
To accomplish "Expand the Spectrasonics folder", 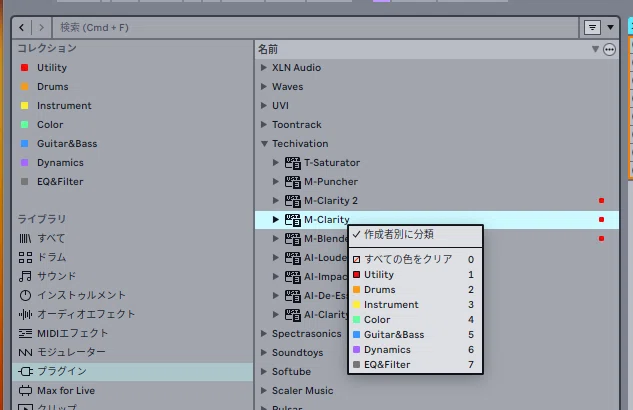I will [264, 333].
